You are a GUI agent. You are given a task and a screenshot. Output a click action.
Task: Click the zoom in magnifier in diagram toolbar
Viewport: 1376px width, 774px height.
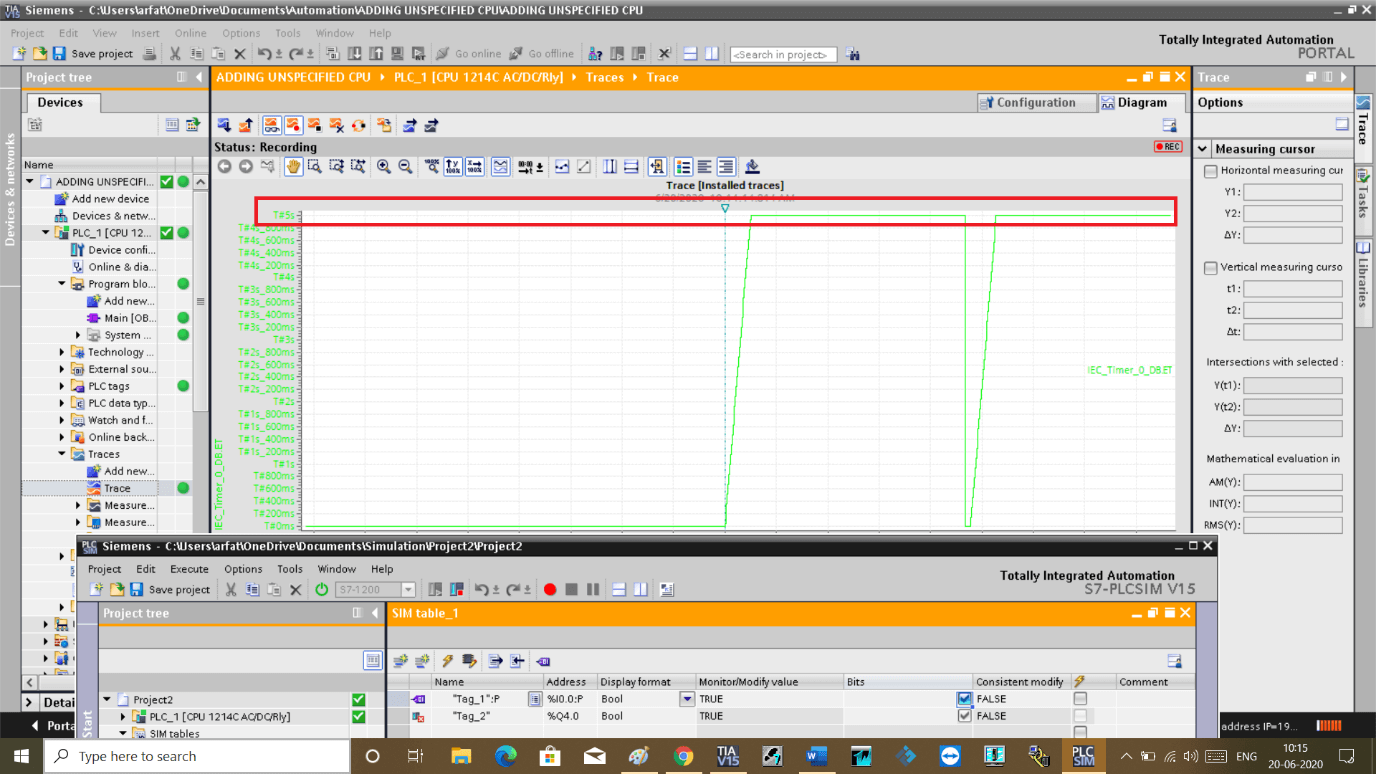coord(384,167)
